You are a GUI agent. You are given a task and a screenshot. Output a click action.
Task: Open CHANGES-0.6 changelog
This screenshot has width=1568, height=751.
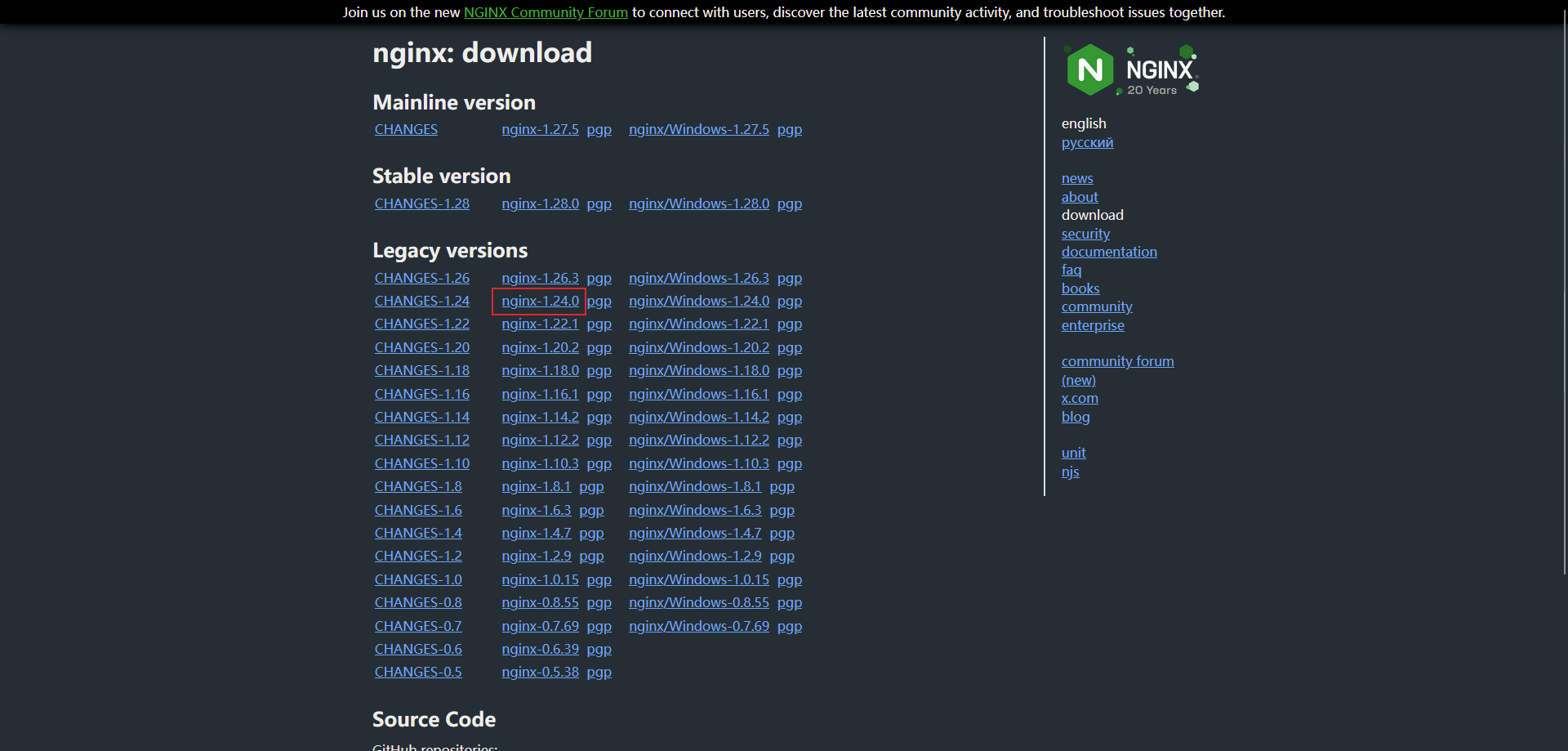point(418,649)
